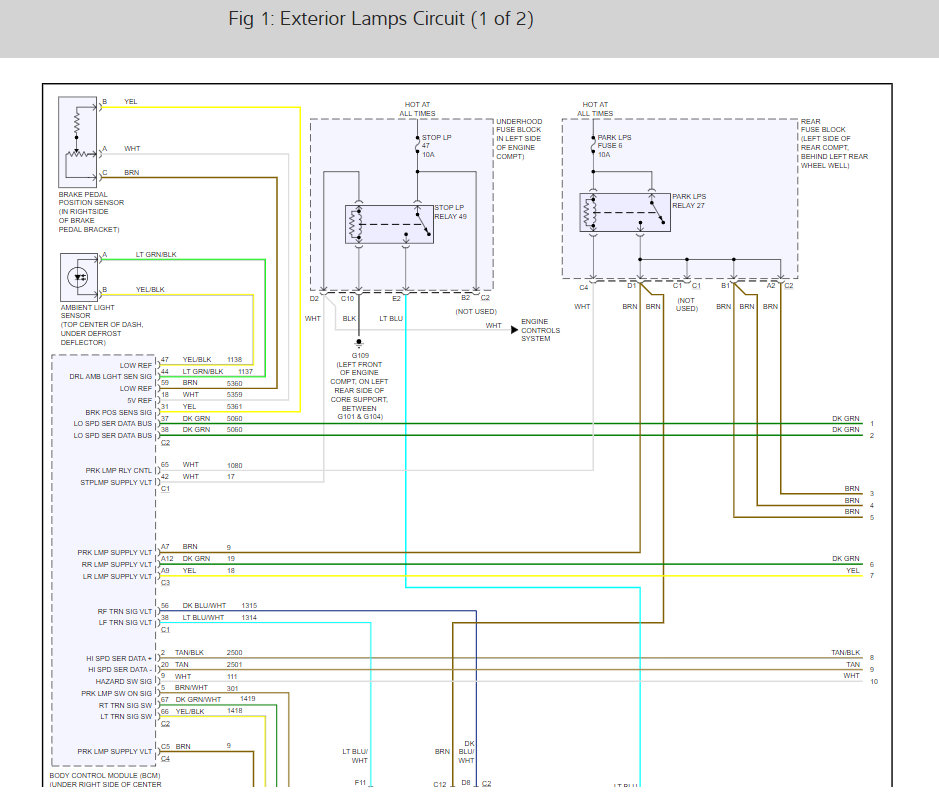Click the 'BRN/WHT' wire label numbered 301
939x807 pixels.
[192, 688]
